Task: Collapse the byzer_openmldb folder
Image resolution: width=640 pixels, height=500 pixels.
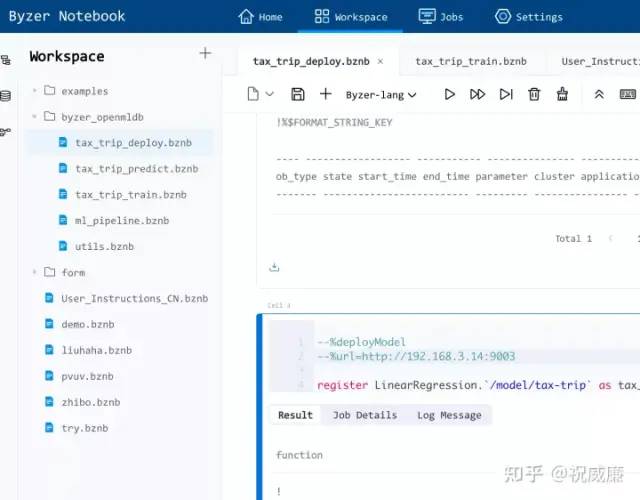Action: coord(35,117)
